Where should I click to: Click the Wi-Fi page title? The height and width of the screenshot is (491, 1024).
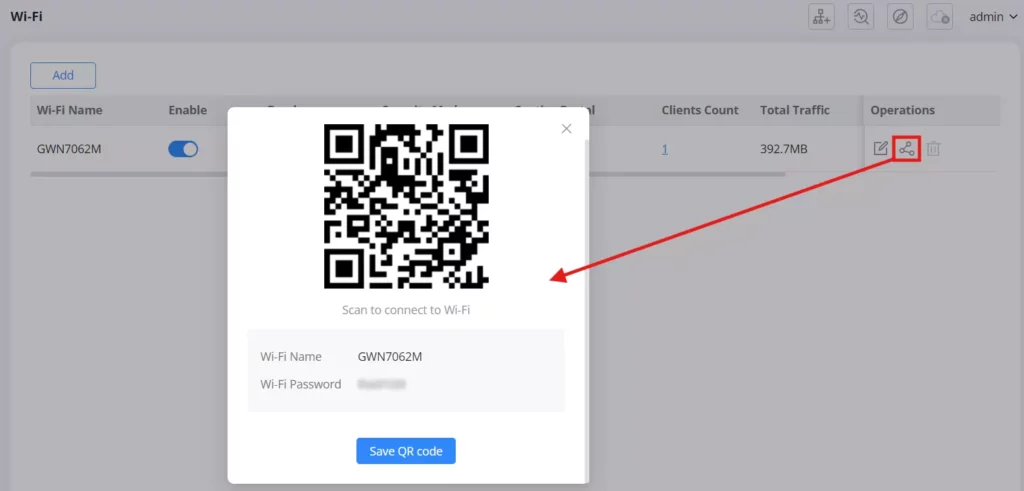pos(26,17)
